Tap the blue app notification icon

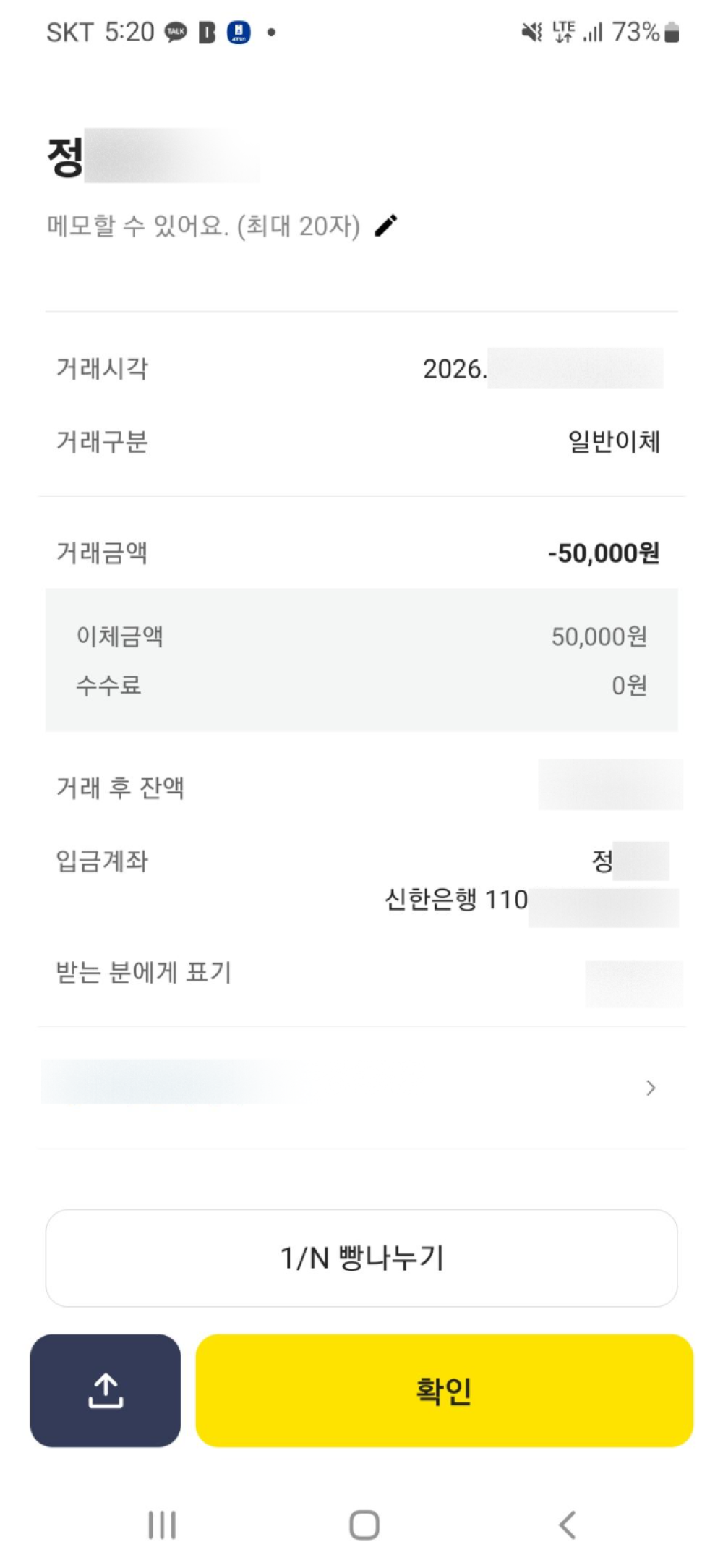[239, 33]
